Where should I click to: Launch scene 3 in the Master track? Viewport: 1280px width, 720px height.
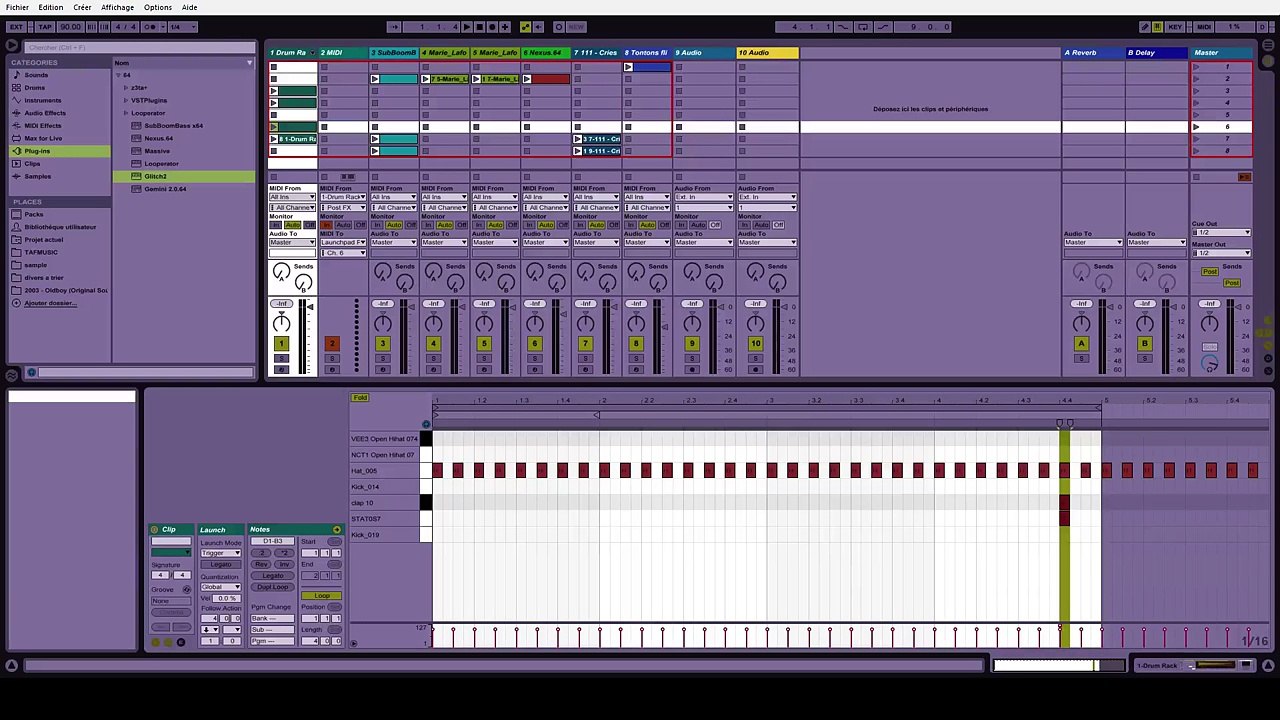[x=1196, y=91]
